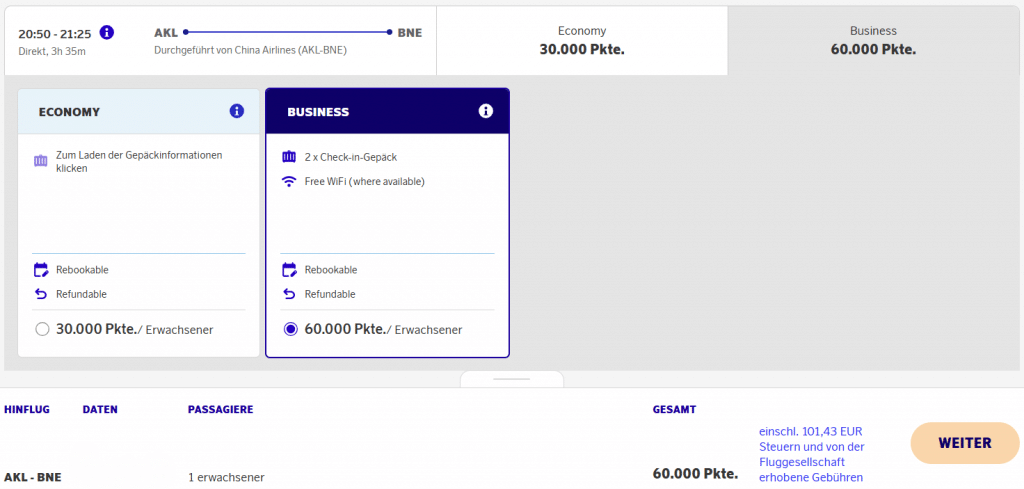Switch to the Business 60.000 Pkte. tab
Image resolution: width=1024 pixels, height=489 pixels.
pyautogui.click(x=872, y=40)
